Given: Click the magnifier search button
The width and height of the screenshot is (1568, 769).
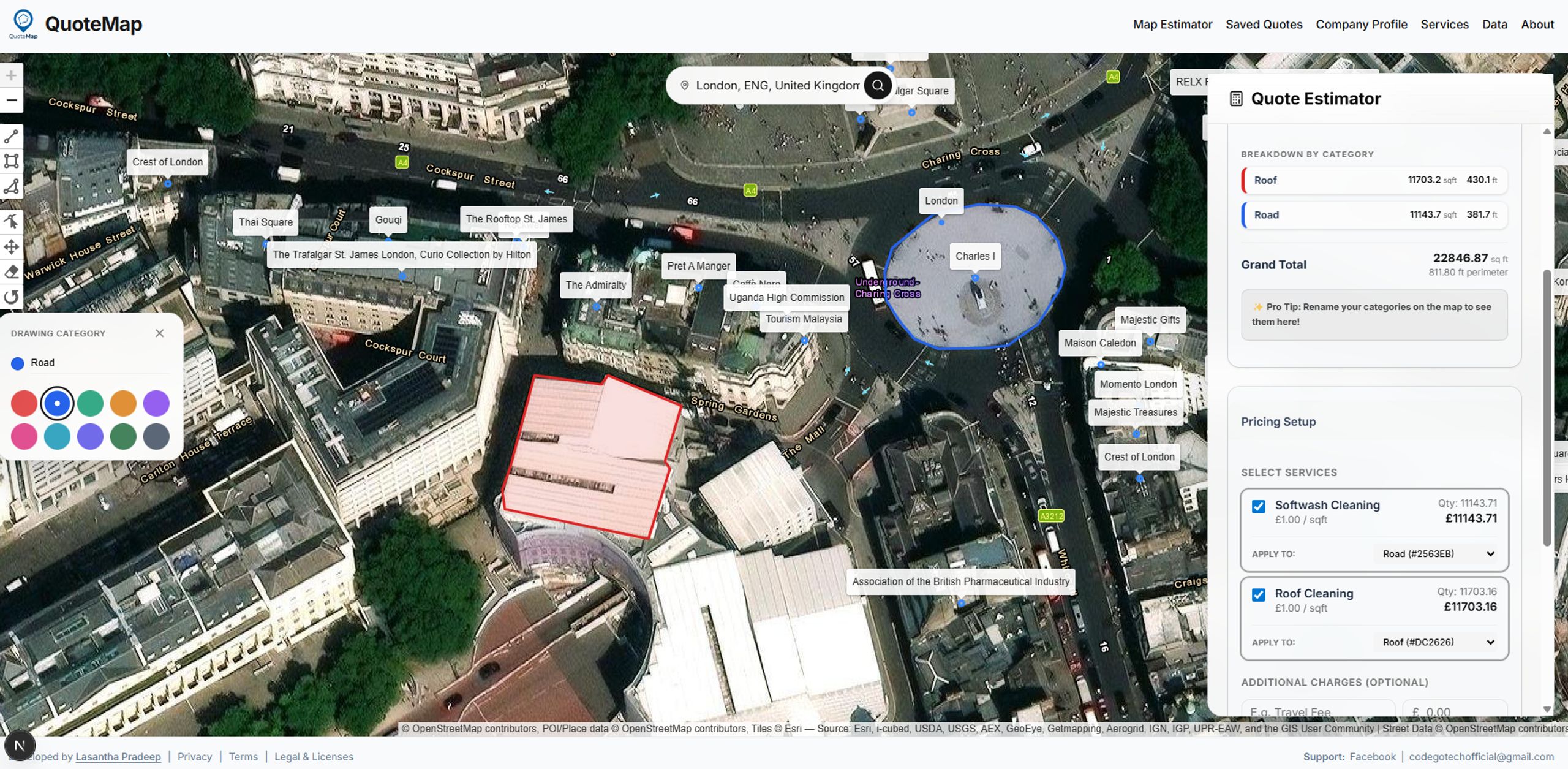Looking at the screenshot, I should (x=878, y=85).
